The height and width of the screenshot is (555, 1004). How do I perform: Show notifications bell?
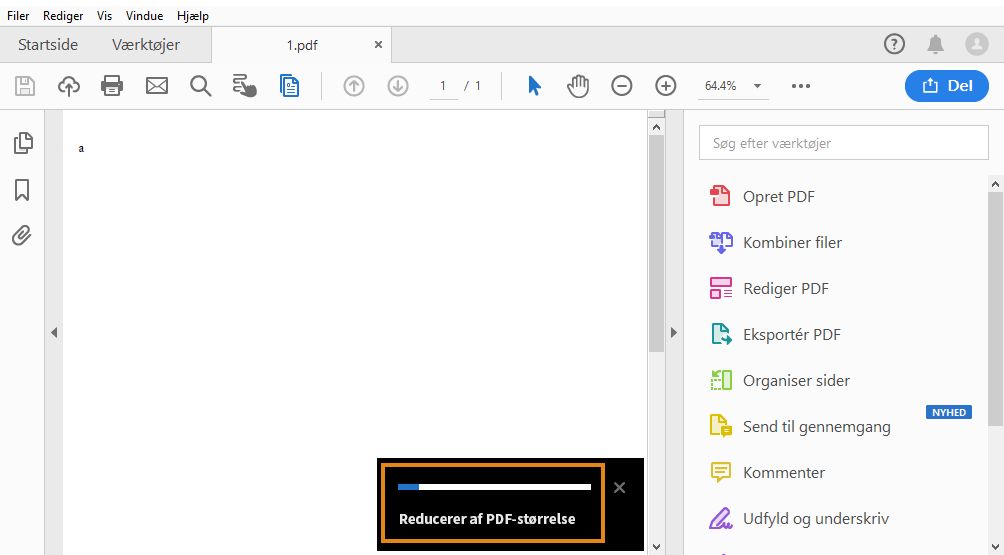(x=935, y=44)
